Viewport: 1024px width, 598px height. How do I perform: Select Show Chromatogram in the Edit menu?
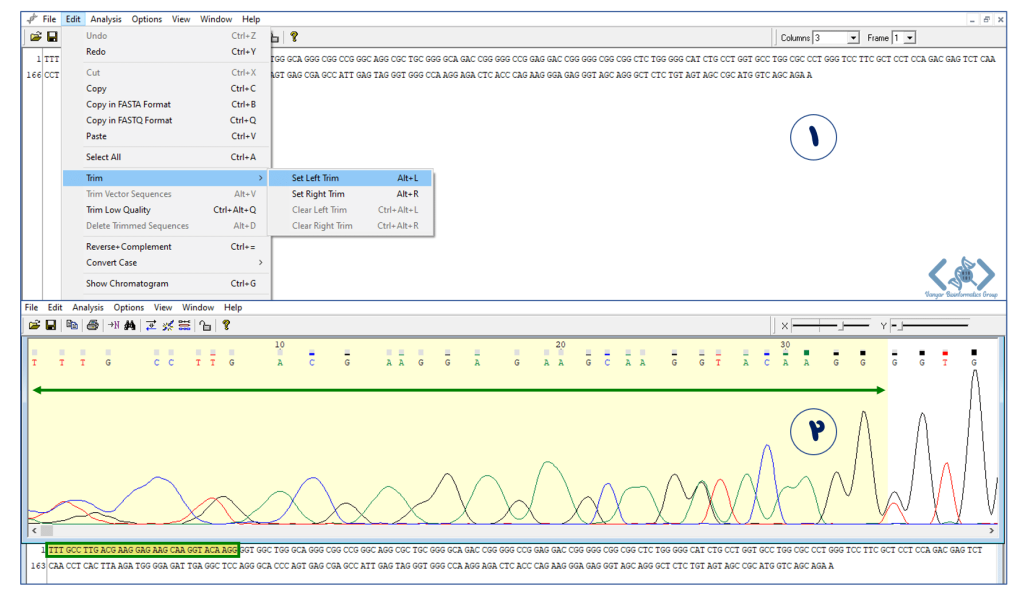point(166,284)
